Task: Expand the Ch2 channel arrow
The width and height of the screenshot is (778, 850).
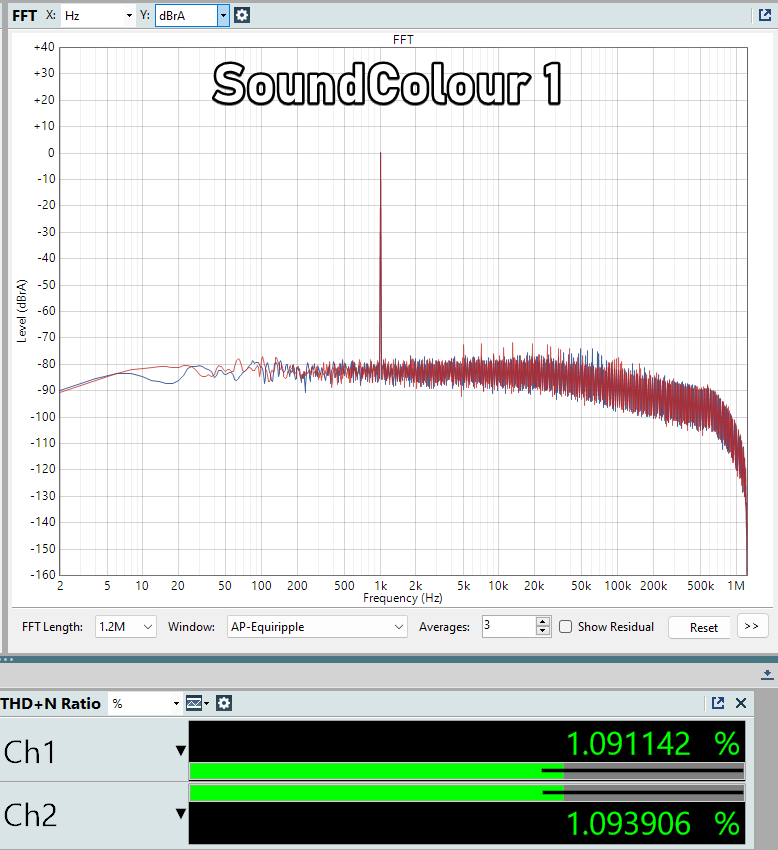Action: coord(181,814)
